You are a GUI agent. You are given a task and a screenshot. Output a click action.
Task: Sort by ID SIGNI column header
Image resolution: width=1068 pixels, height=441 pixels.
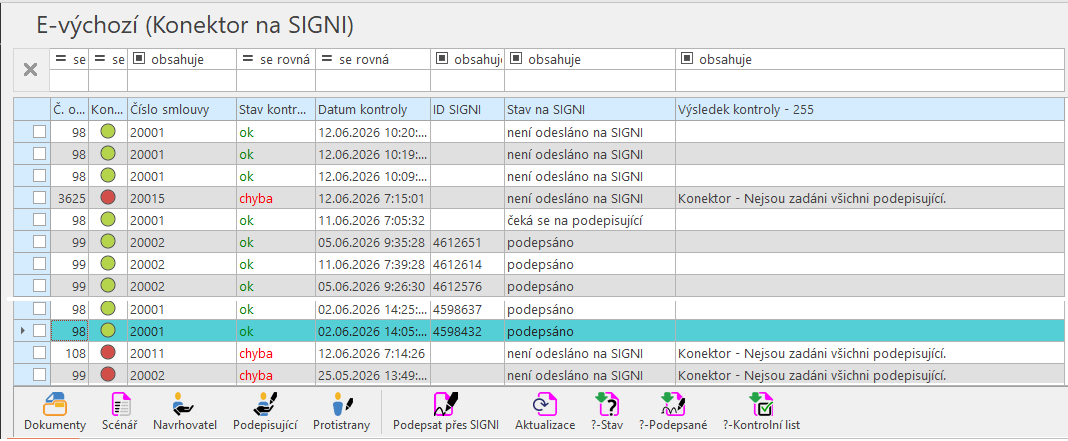click(x=467, y=109)
